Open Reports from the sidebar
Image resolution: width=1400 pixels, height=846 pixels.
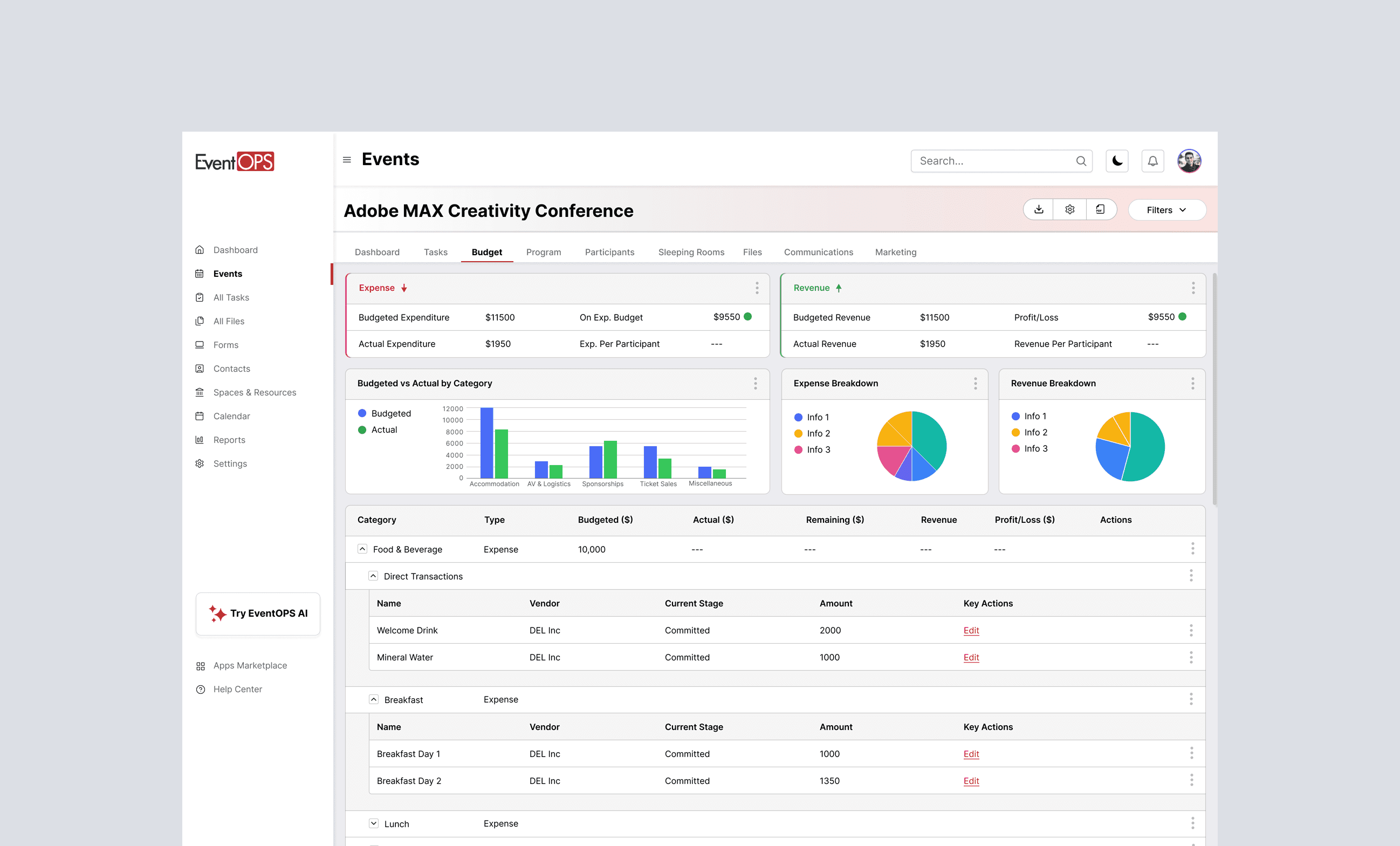(x=229, y=440)
